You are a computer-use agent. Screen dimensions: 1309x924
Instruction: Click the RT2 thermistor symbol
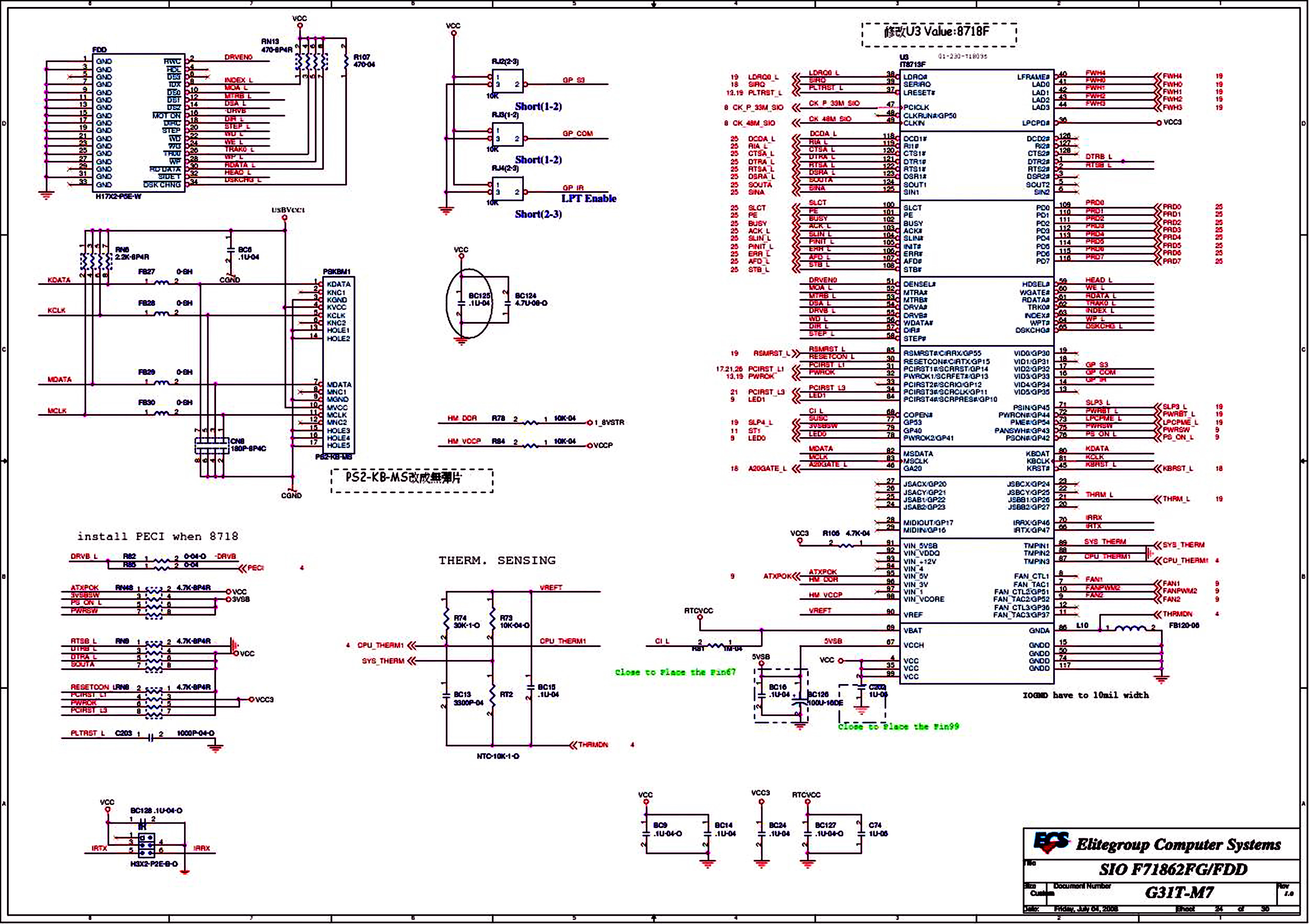click(x=493, y=695)
